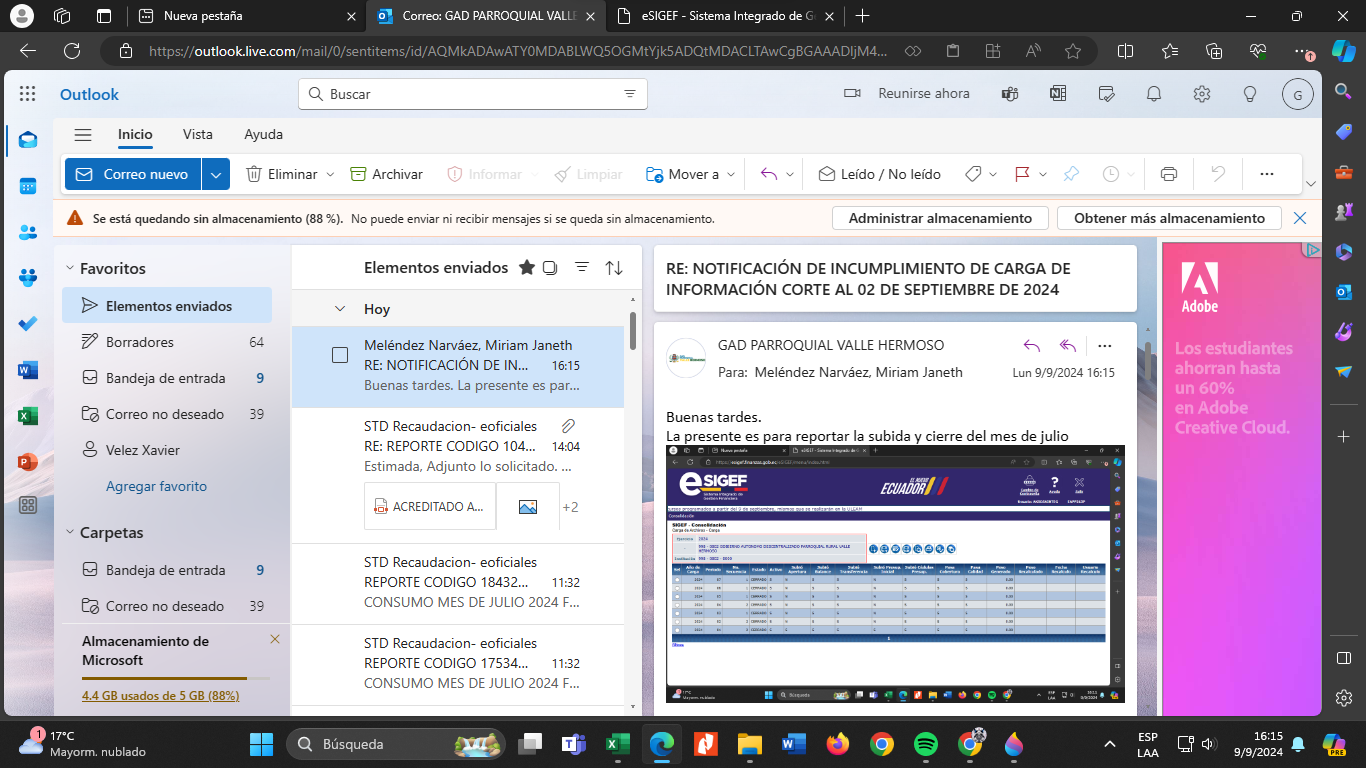
Task: Click the Administrar almacenamiento button
Action: click(x=939, y=218)
